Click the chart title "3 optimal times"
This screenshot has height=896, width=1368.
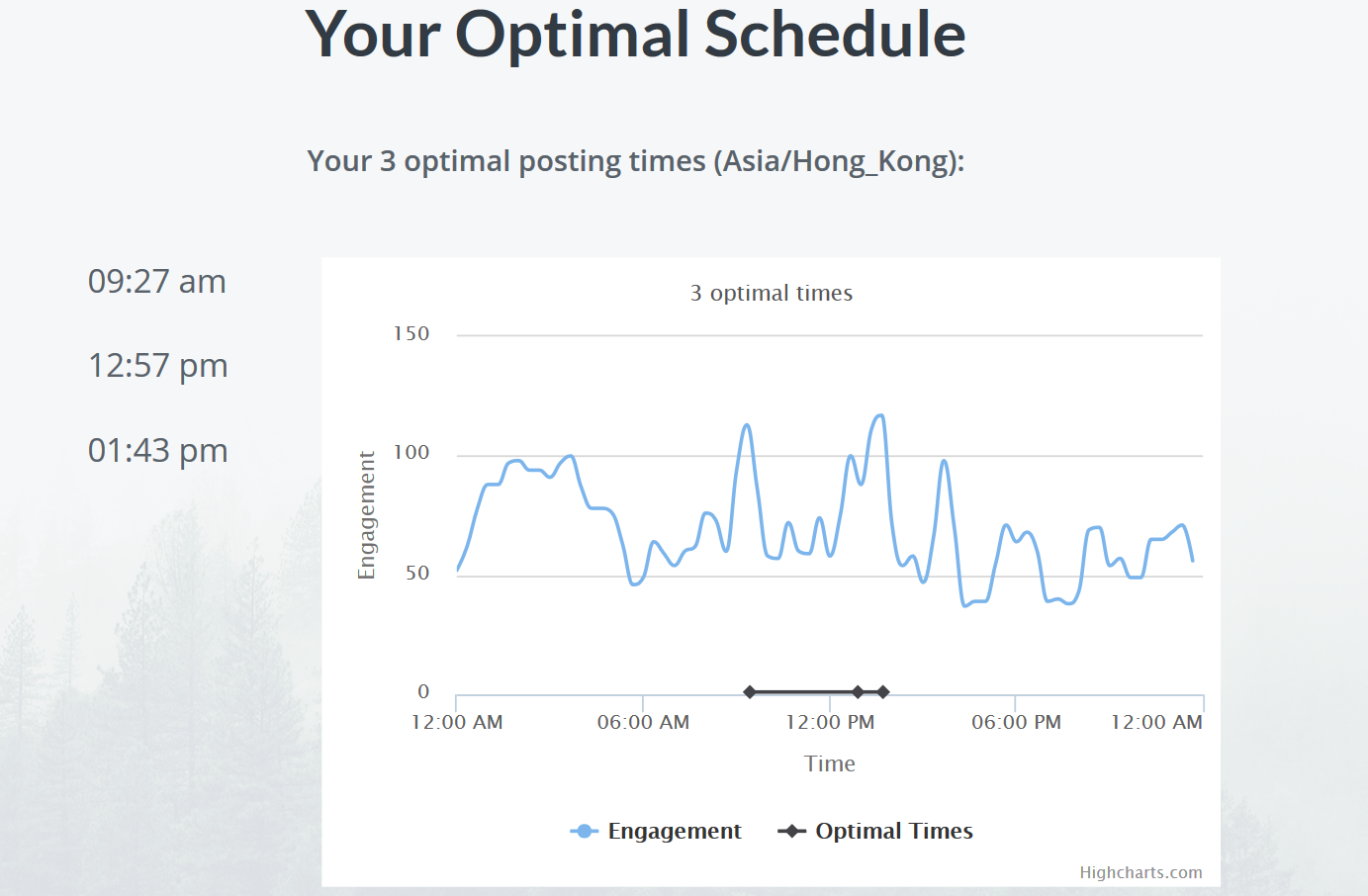pos(772,293)
